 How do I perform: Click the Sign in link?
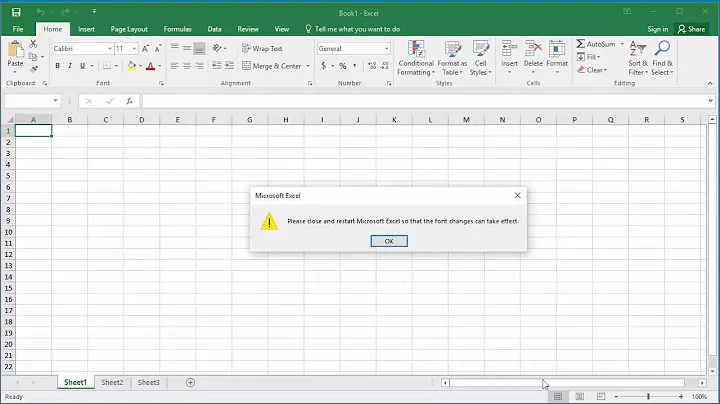(x=658, y=29)
